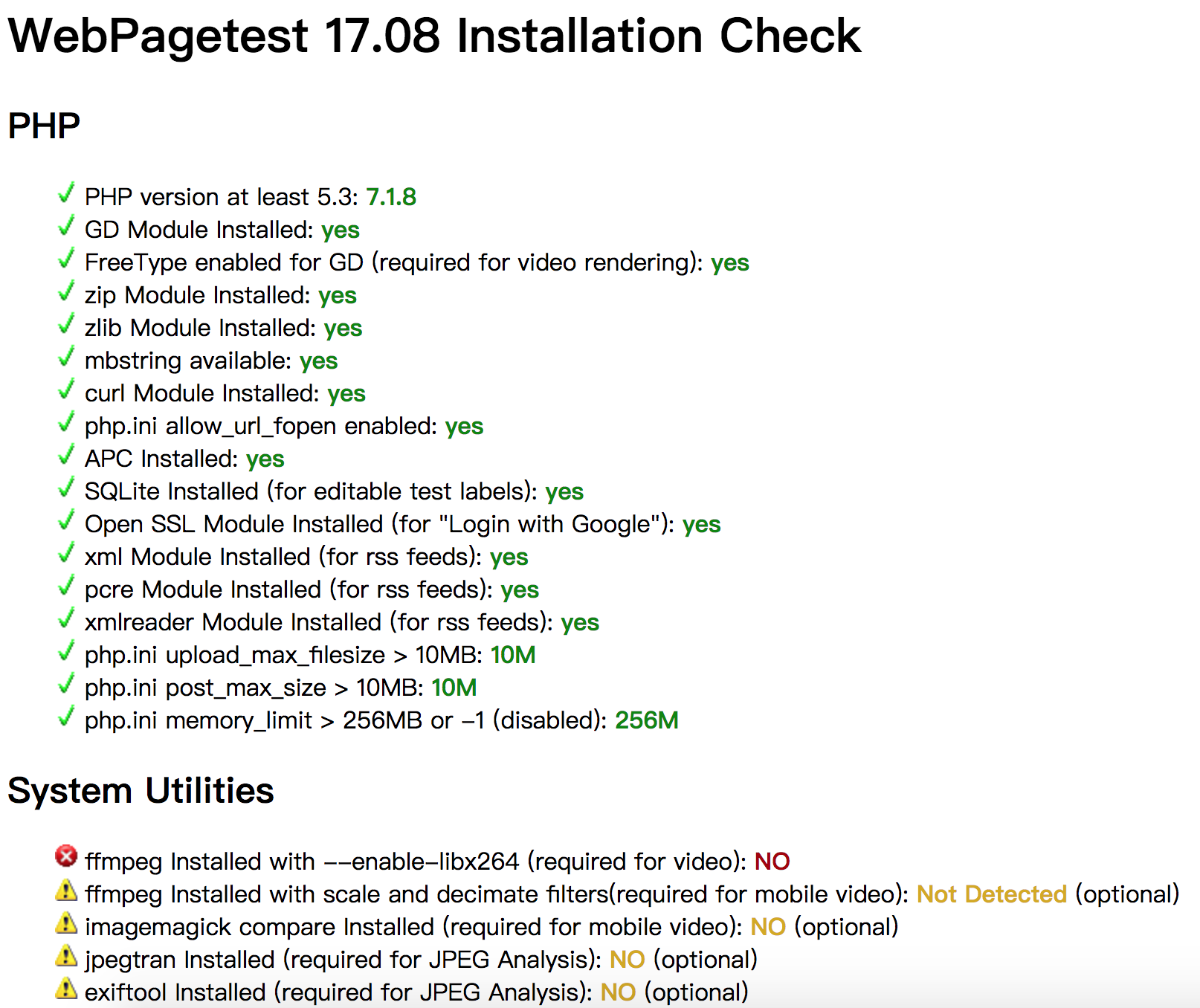1200x1008 pixels.
Task: Click the 'imagemagick compare Installed' text
Action: (x=259, y=927)
